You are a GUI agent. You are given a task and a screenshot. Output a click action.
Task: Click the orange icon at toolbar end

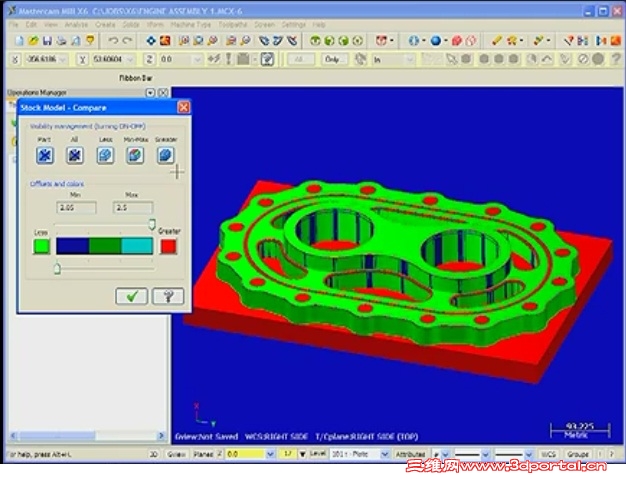point(615,40)
